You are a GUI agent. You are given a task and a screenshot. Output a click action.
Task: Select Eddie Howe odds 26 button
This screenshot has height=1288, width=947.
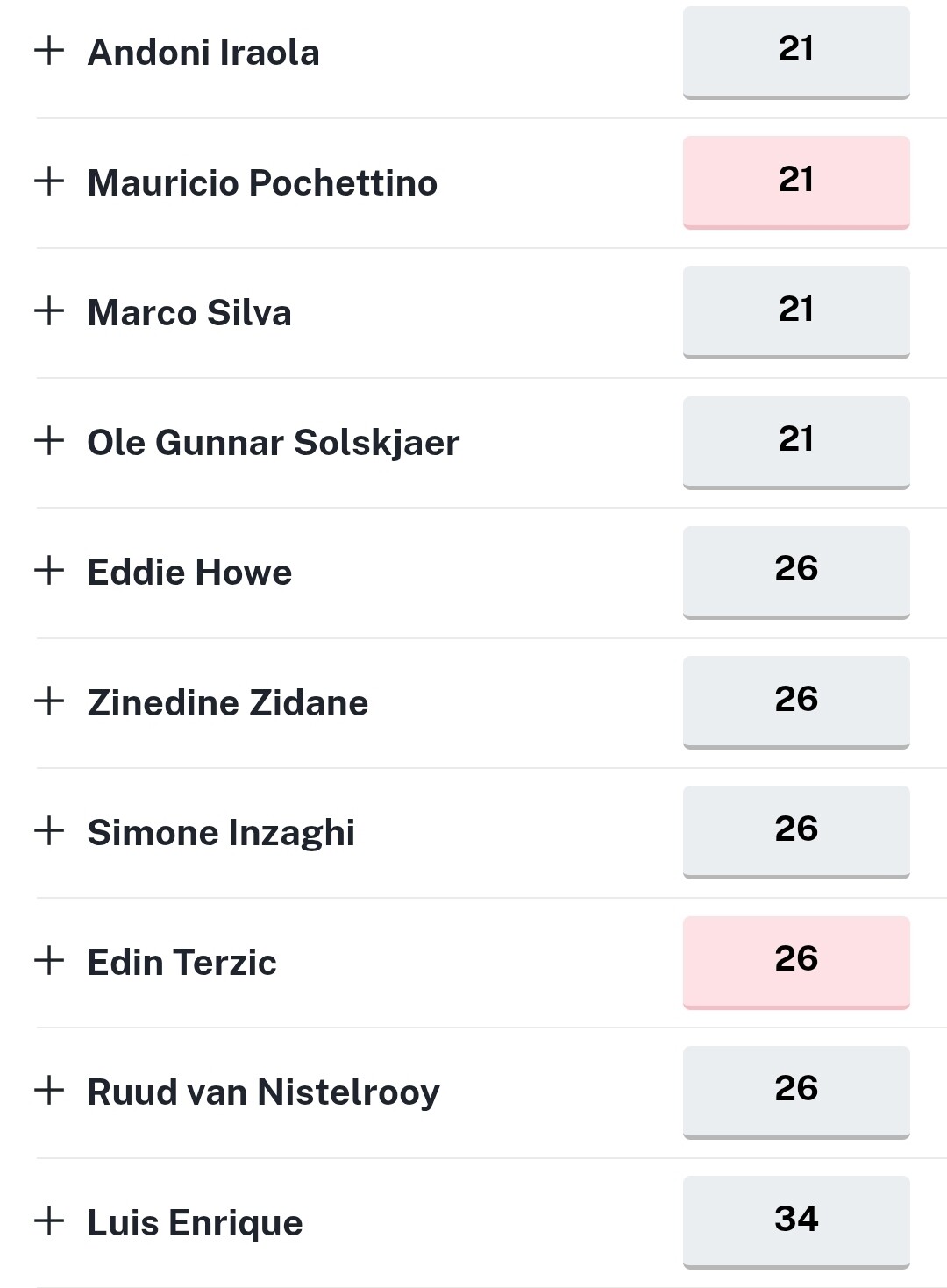[x=796, y=571]
